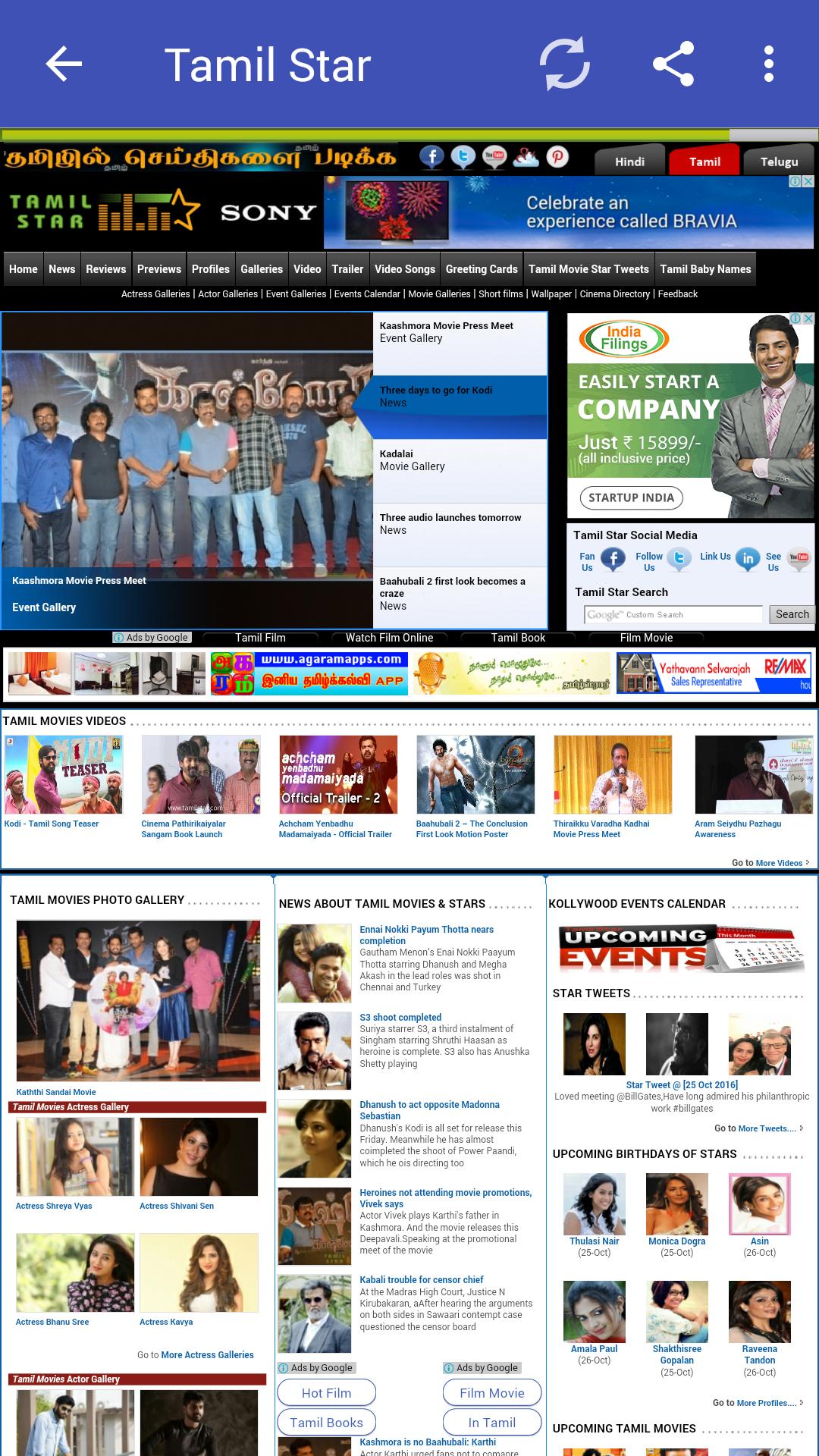Open the Kaththi Sandai Movie photo
The height and width of the screenshot is (1456, 819).
[x=138, y=1000]
